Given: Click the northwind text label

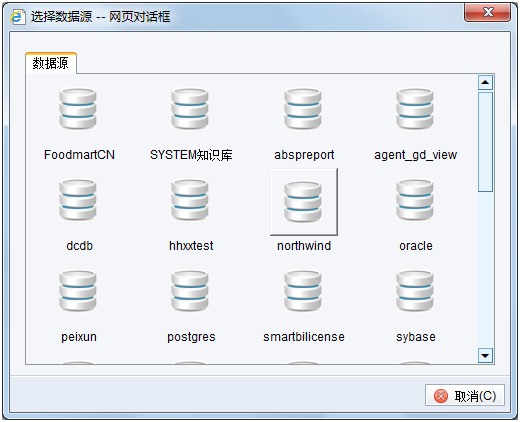Looking at the screenshot, I should pos(304,246).
